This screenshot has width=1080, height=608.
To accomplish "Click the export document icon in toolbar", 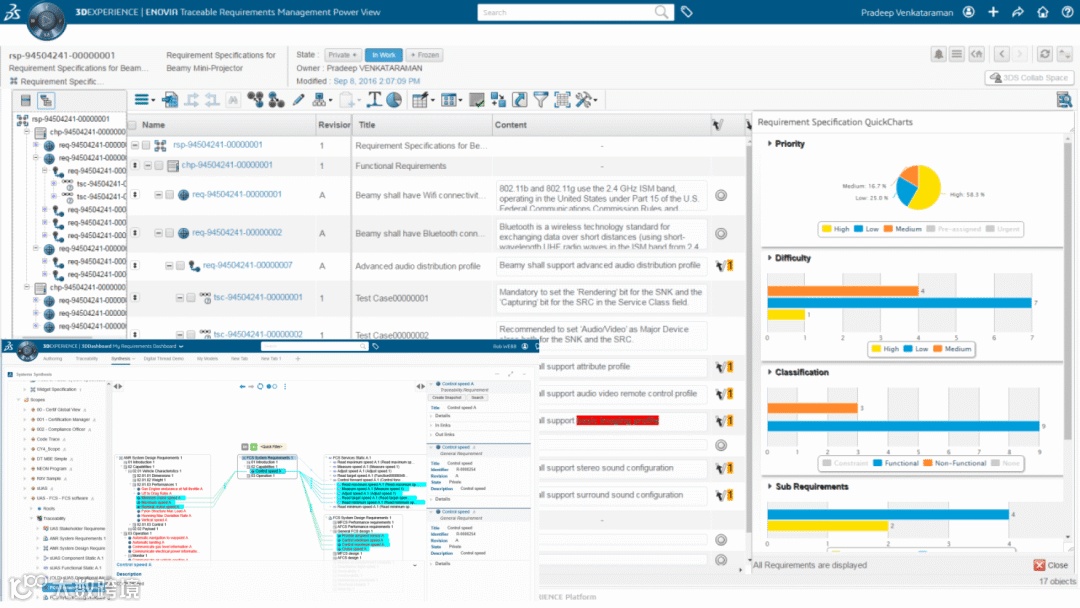I will [169, 100].
